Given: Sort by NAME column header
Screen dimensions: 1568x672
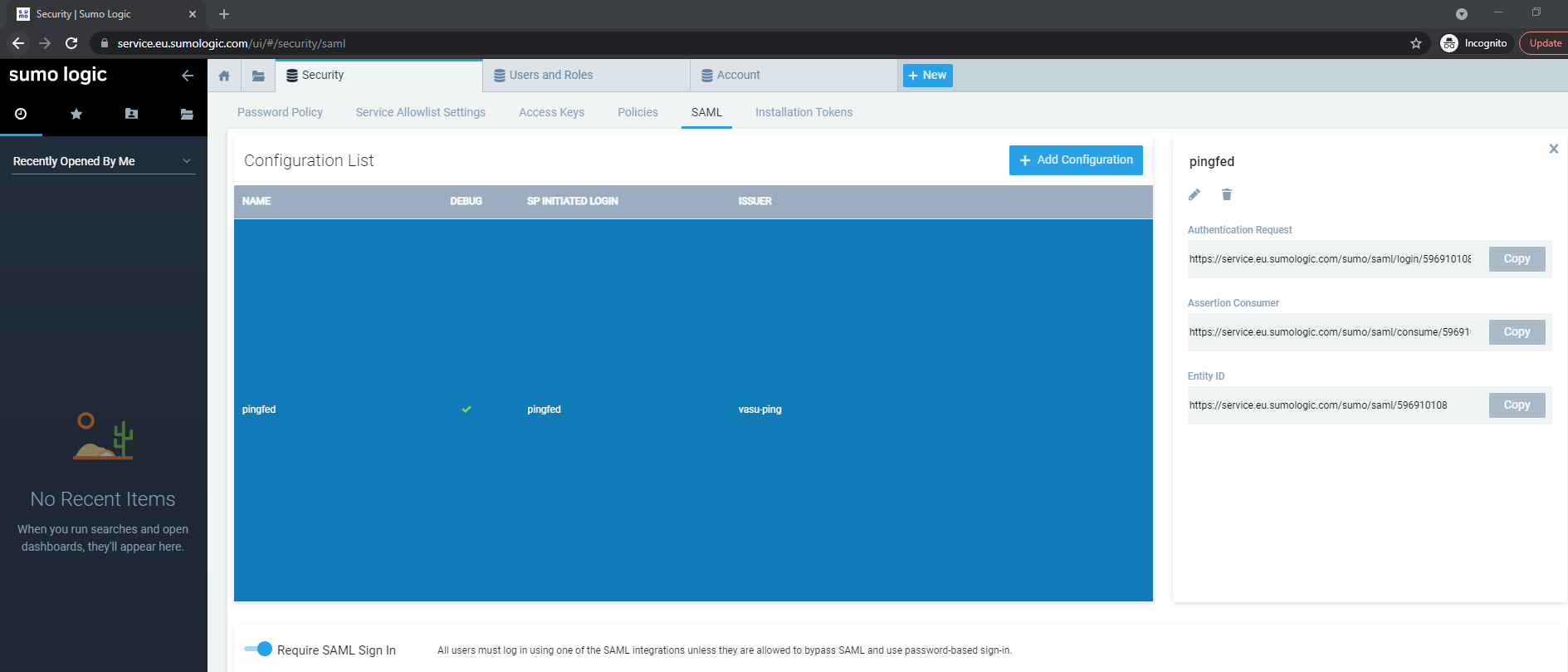Looking at the screenshot, I should tap(256, 201).
